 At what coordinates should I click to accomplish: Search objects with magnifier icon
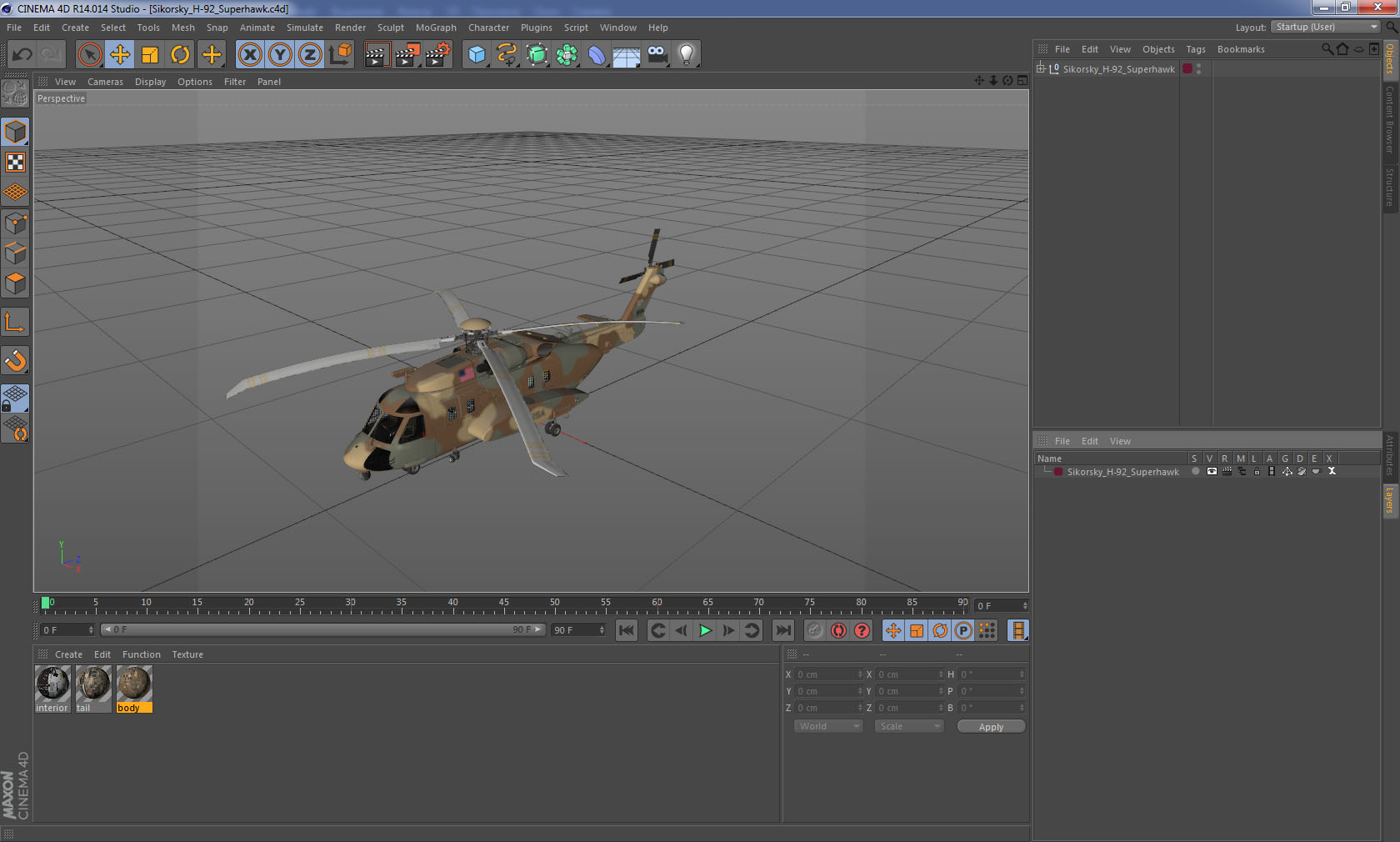point(1327,49)
